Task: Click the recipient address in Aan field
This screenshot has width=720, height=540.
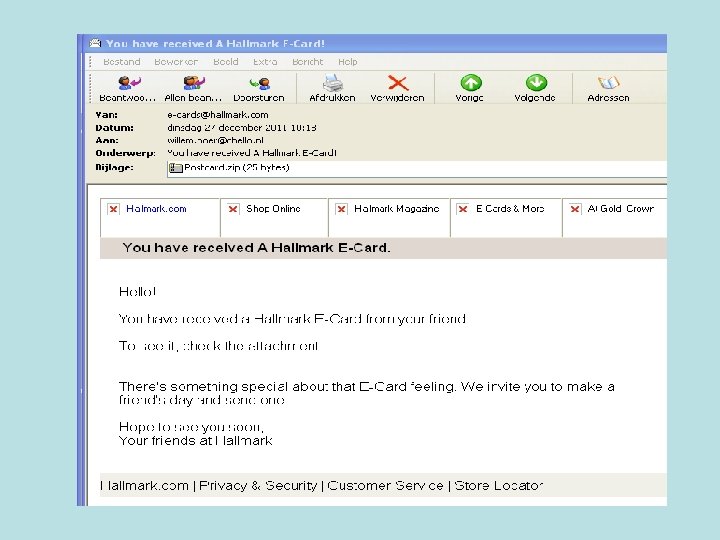Action: (215, 140)
